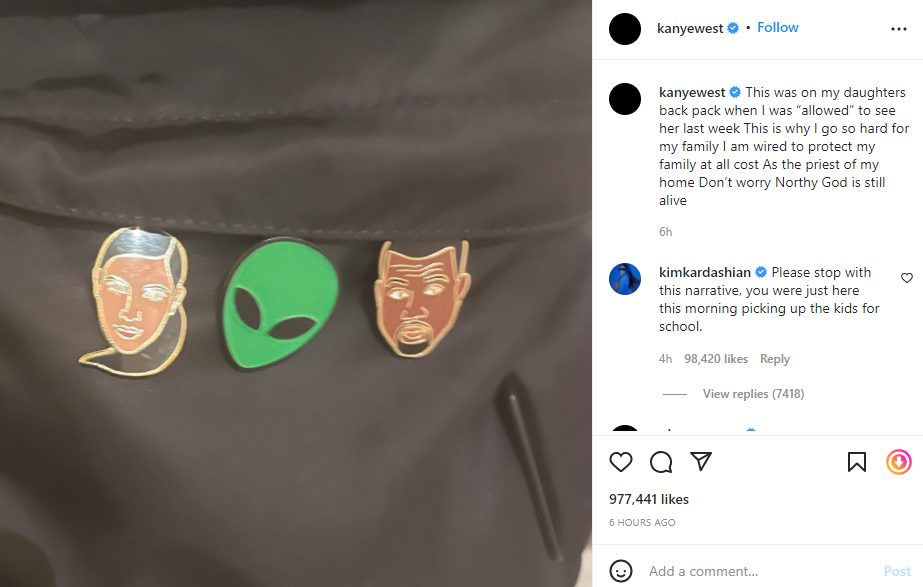
Task: View the 977,441 likes list
Action: (649, 499)
